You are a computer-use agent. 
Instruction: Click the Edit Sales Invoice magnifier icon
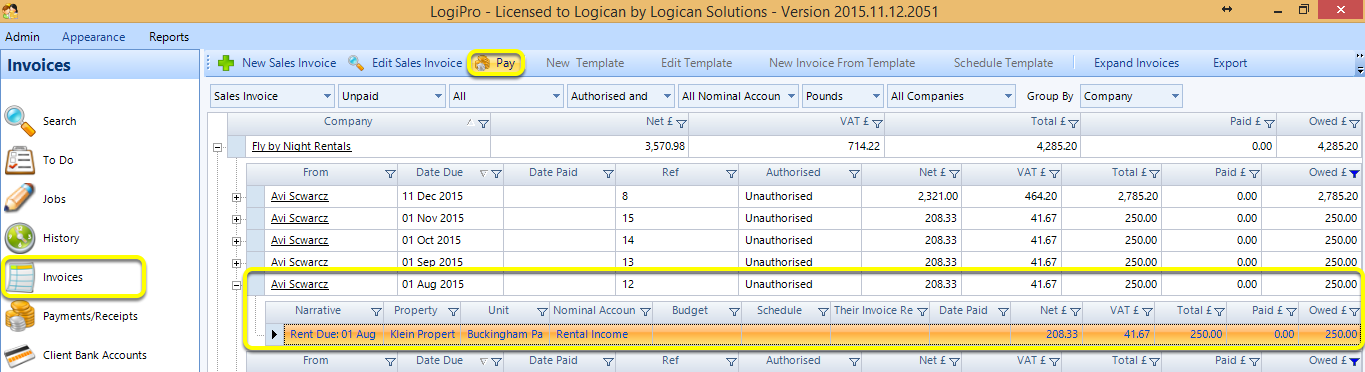tap(356, 63)
